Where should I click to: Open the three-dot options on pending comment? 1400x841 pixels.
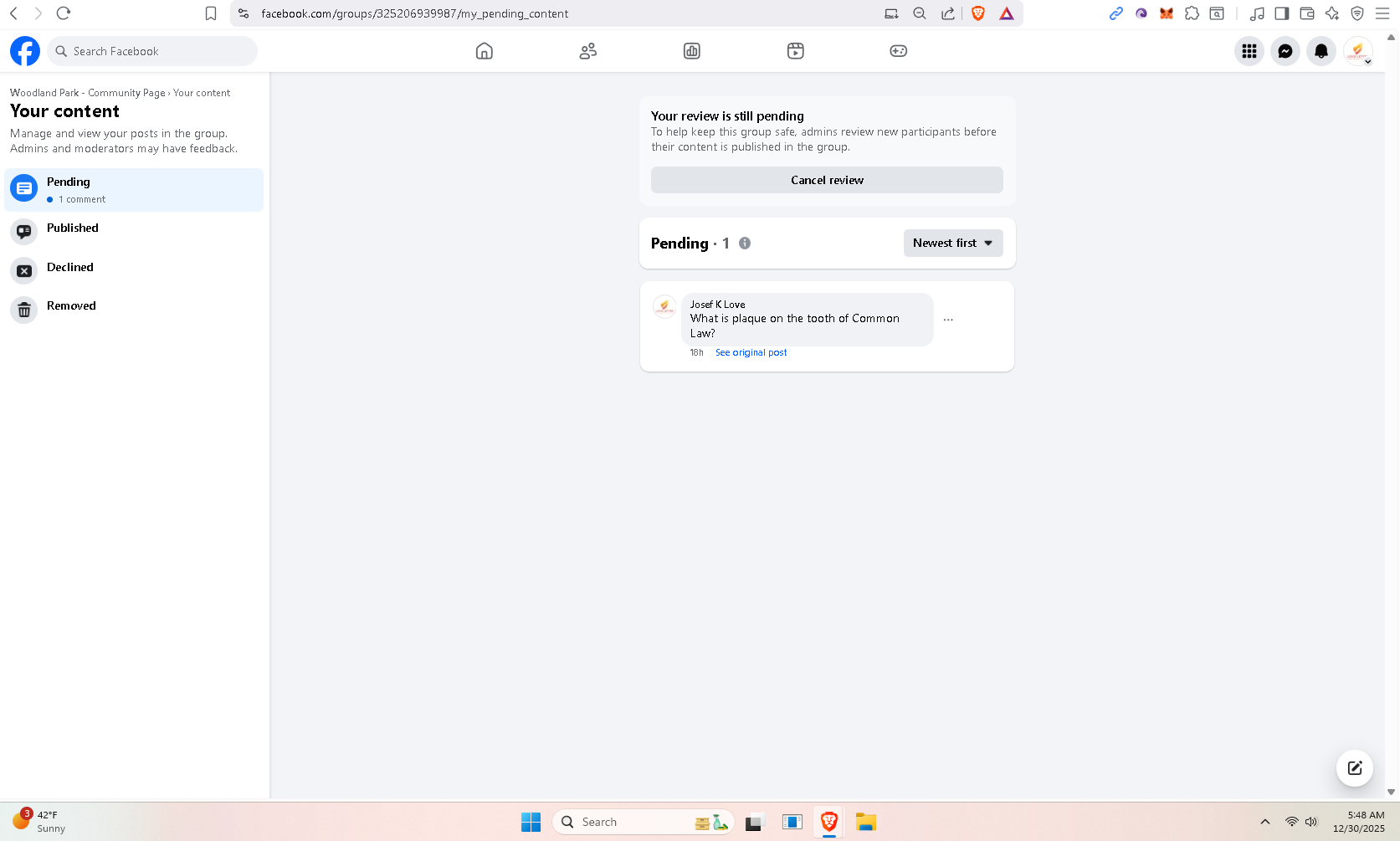pos(948,320)
